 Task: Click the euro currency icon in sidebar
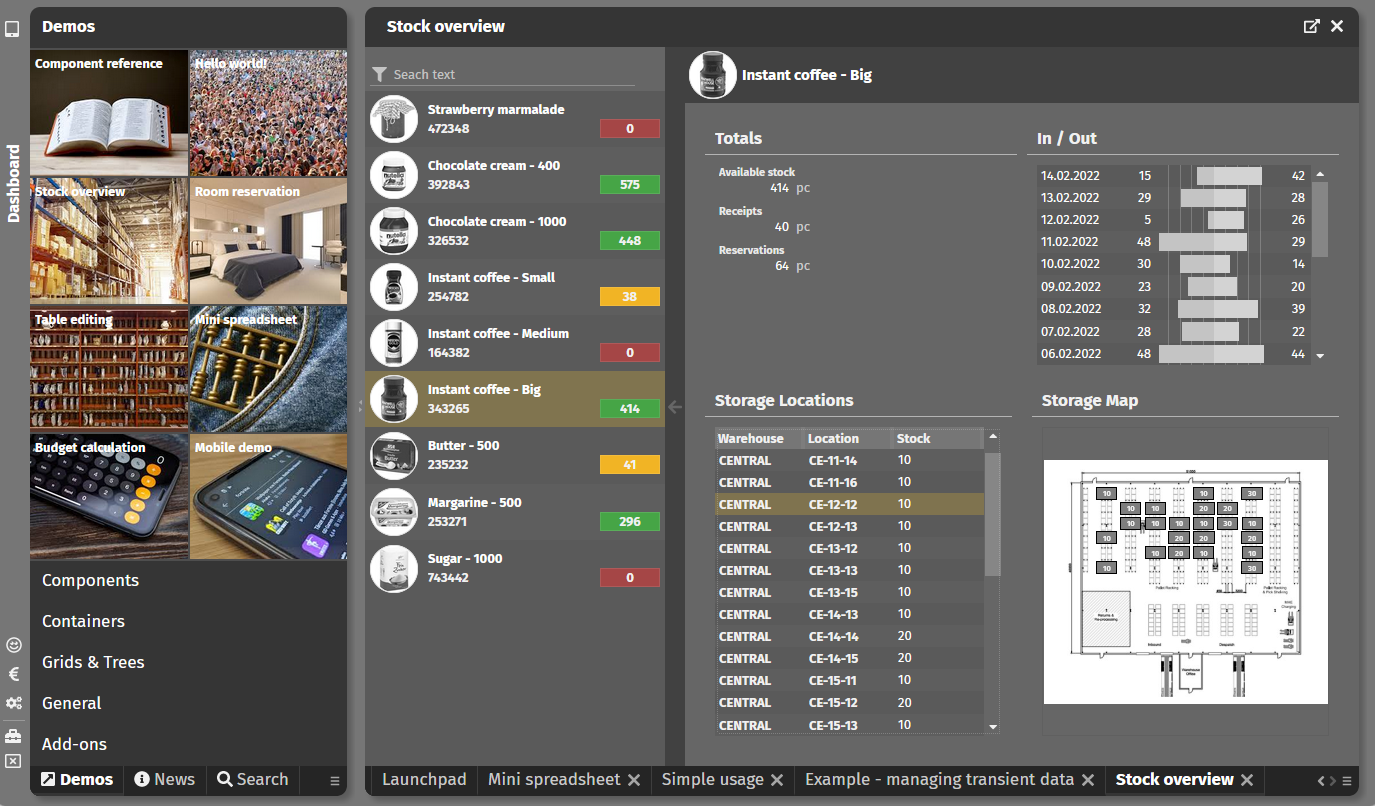coord(13,674)
